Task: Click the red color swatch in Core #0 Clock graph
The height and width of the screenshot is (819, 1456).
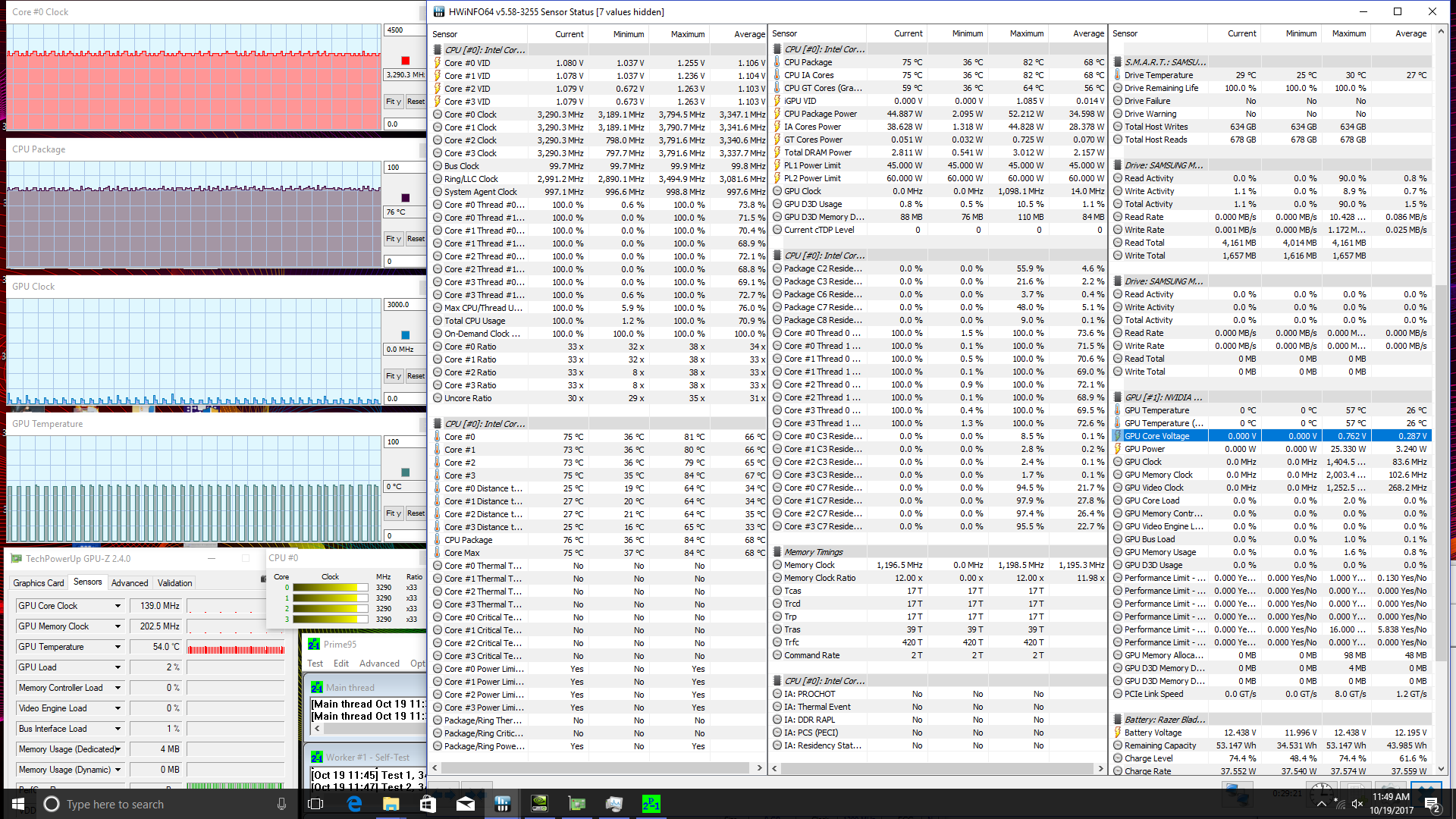Action: [405, 61]
